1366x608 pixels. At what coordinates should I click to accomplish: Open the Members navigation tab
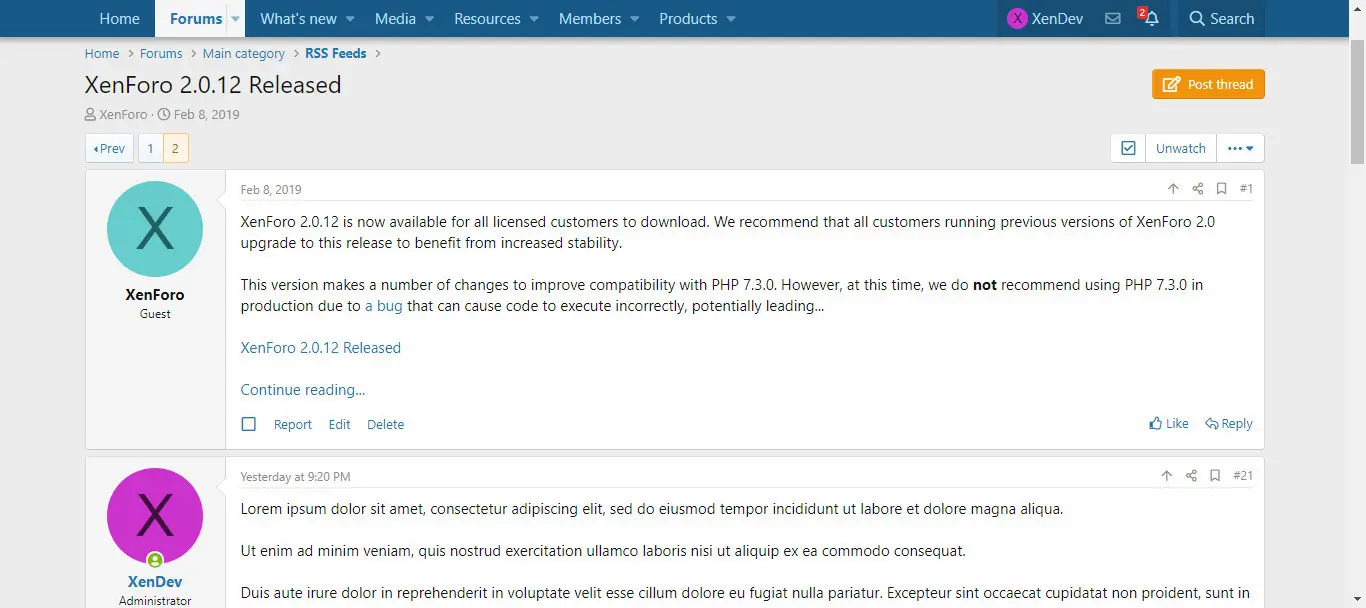click(590, 19)
